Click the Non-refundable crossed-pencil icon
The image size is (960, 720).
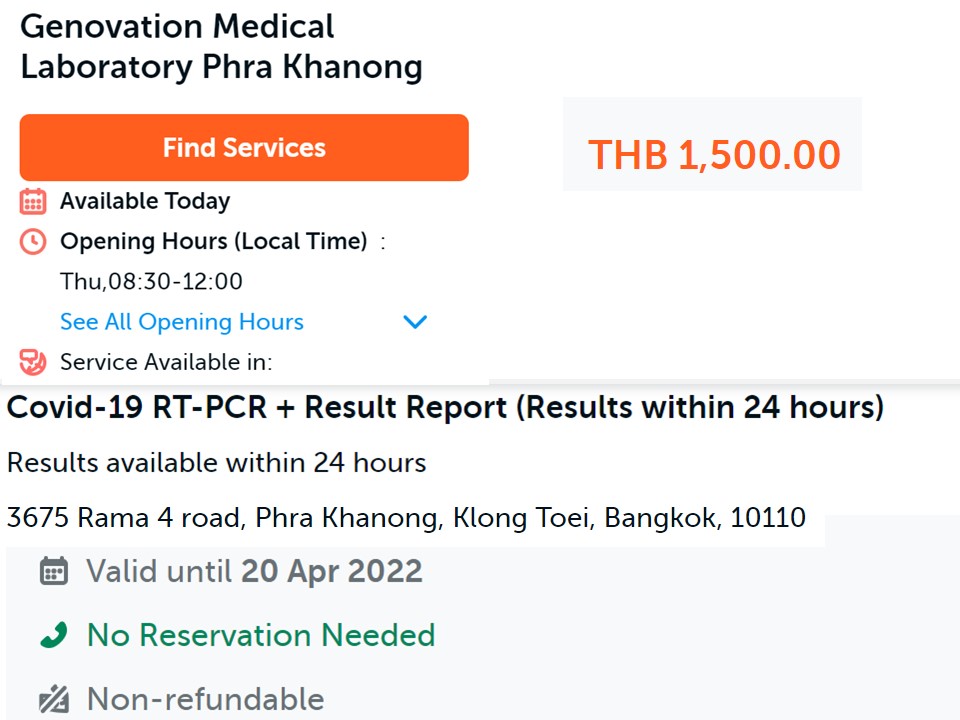click(x=52, y=699)
